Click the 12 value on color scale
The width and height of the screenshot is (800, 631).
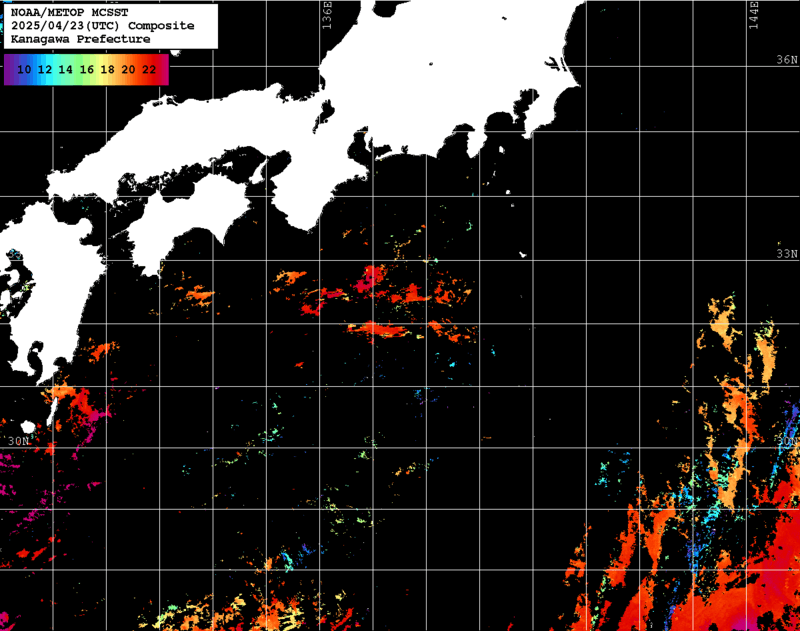(x=45, y=70)
